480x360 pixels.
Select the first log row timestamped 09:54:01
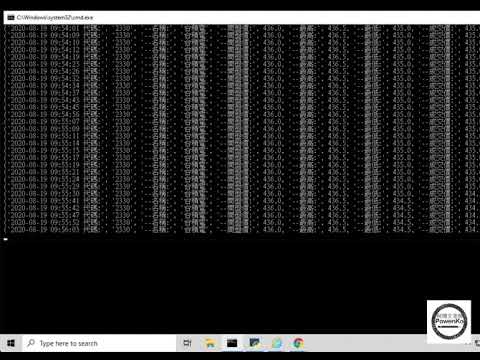tap(242, 28)
